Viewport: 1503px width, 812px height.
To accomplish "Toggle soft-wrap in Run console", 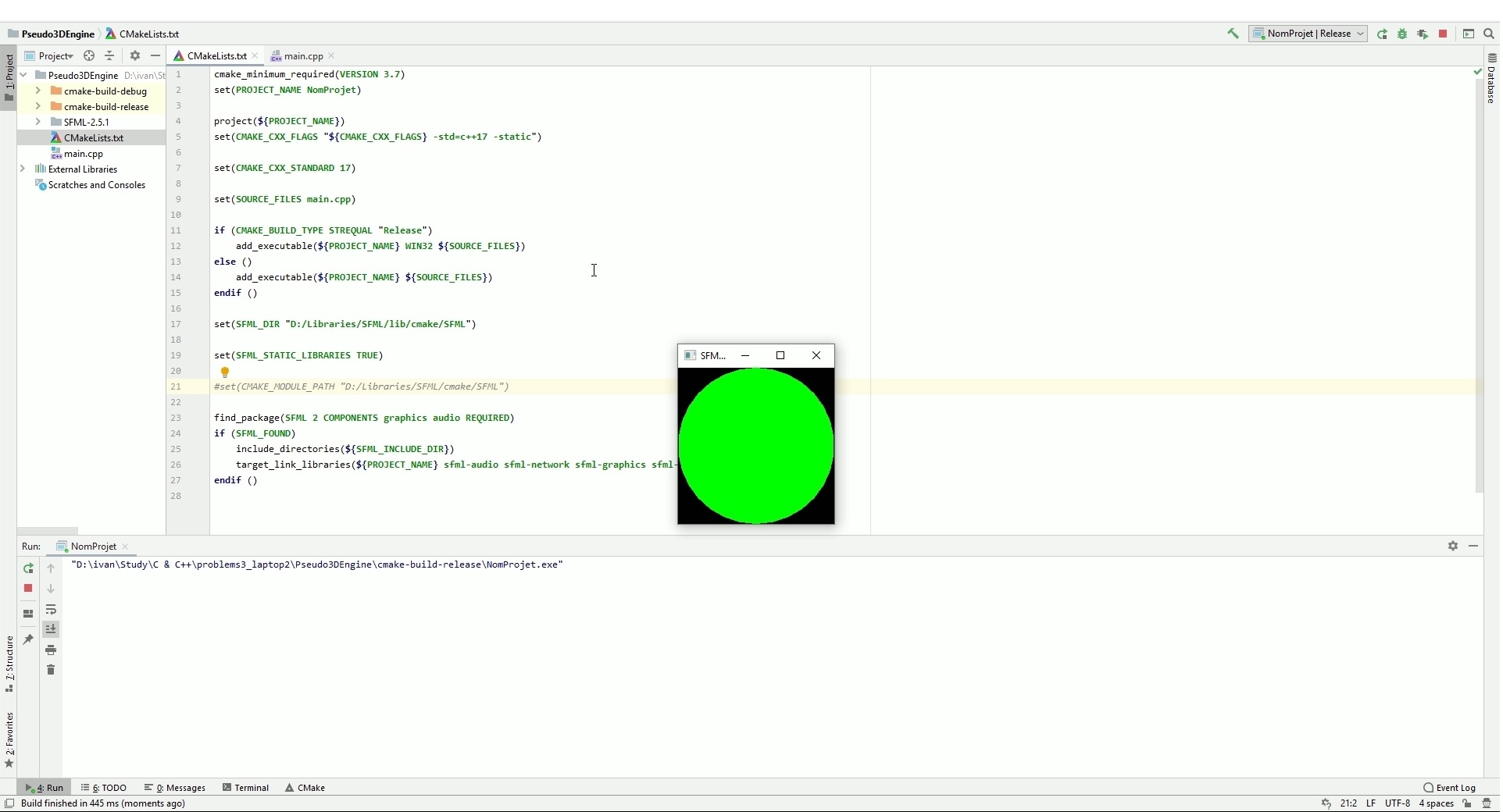I will click(x=51, y=610).
